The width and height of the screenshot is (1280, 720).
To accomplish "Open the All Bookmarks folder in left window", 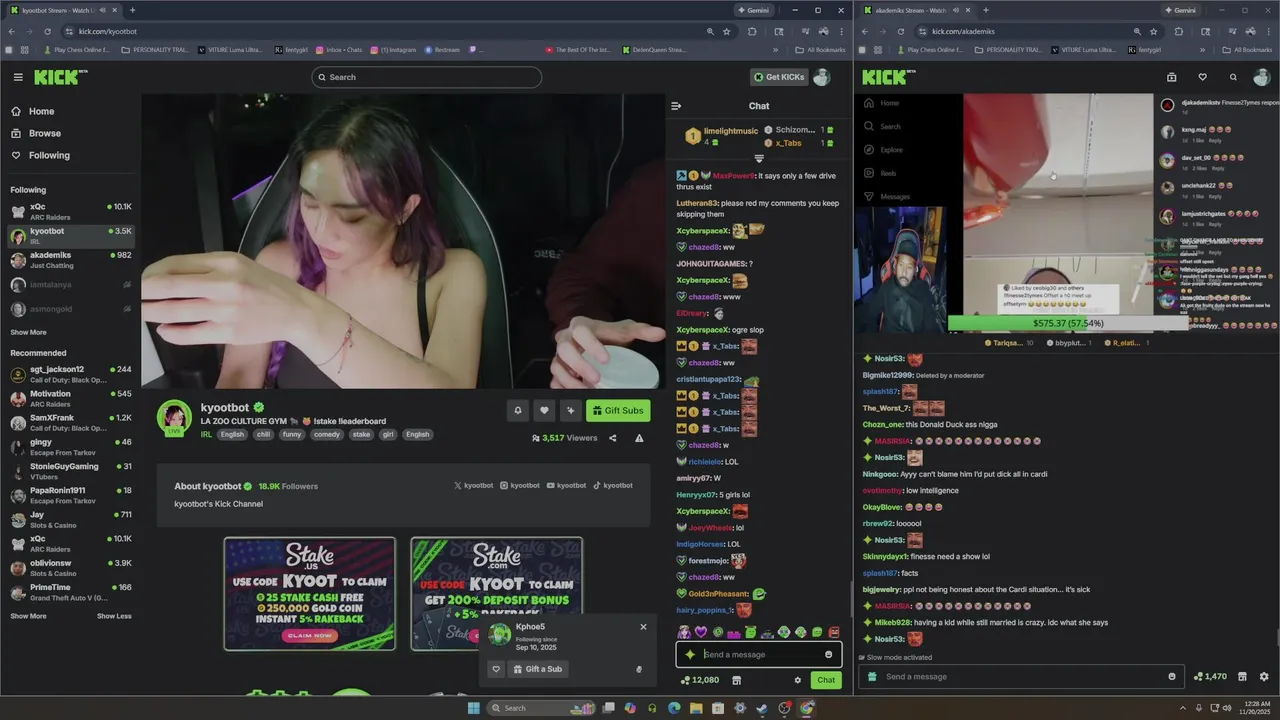I will coord(820,49).
